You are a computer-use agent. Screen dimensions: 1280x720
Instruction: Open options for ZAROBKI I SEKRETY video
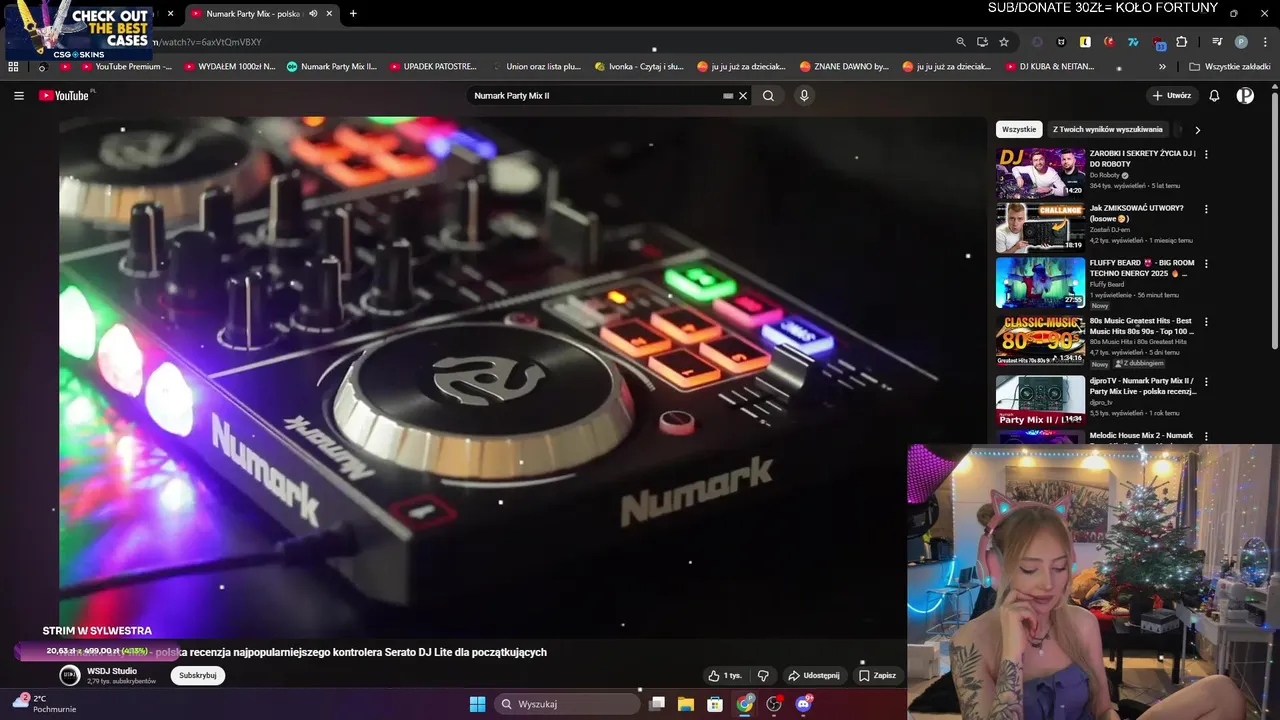[1206, 154]
